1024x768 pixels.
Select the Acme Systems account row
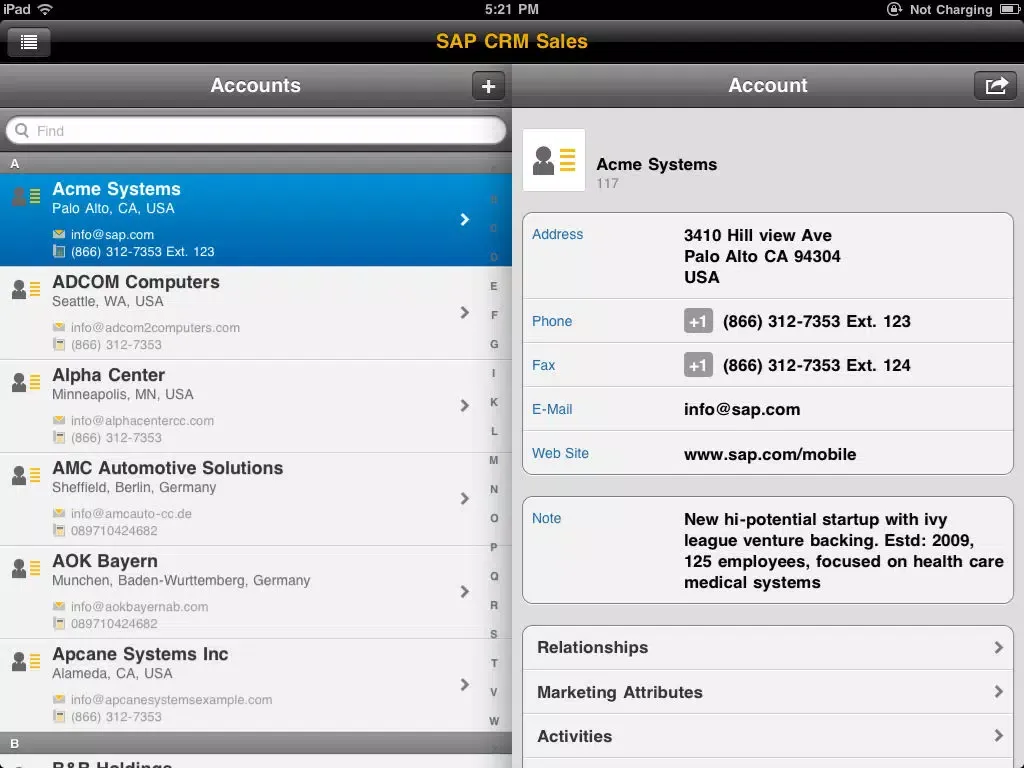(x=256, y=219)
